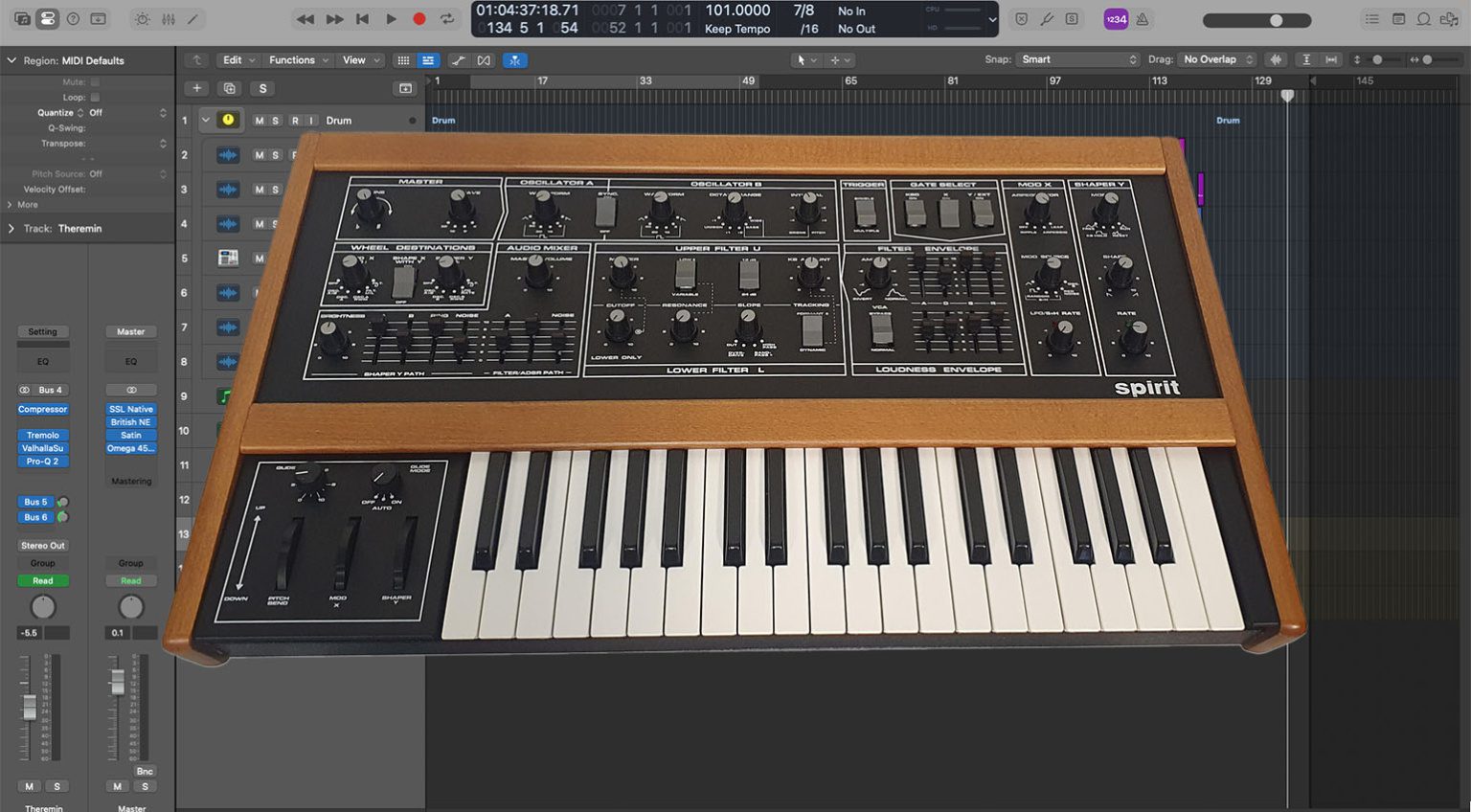Viewport: 1471px width, 812px height.
Task: Open the View menu
Action: coord(360,59)
